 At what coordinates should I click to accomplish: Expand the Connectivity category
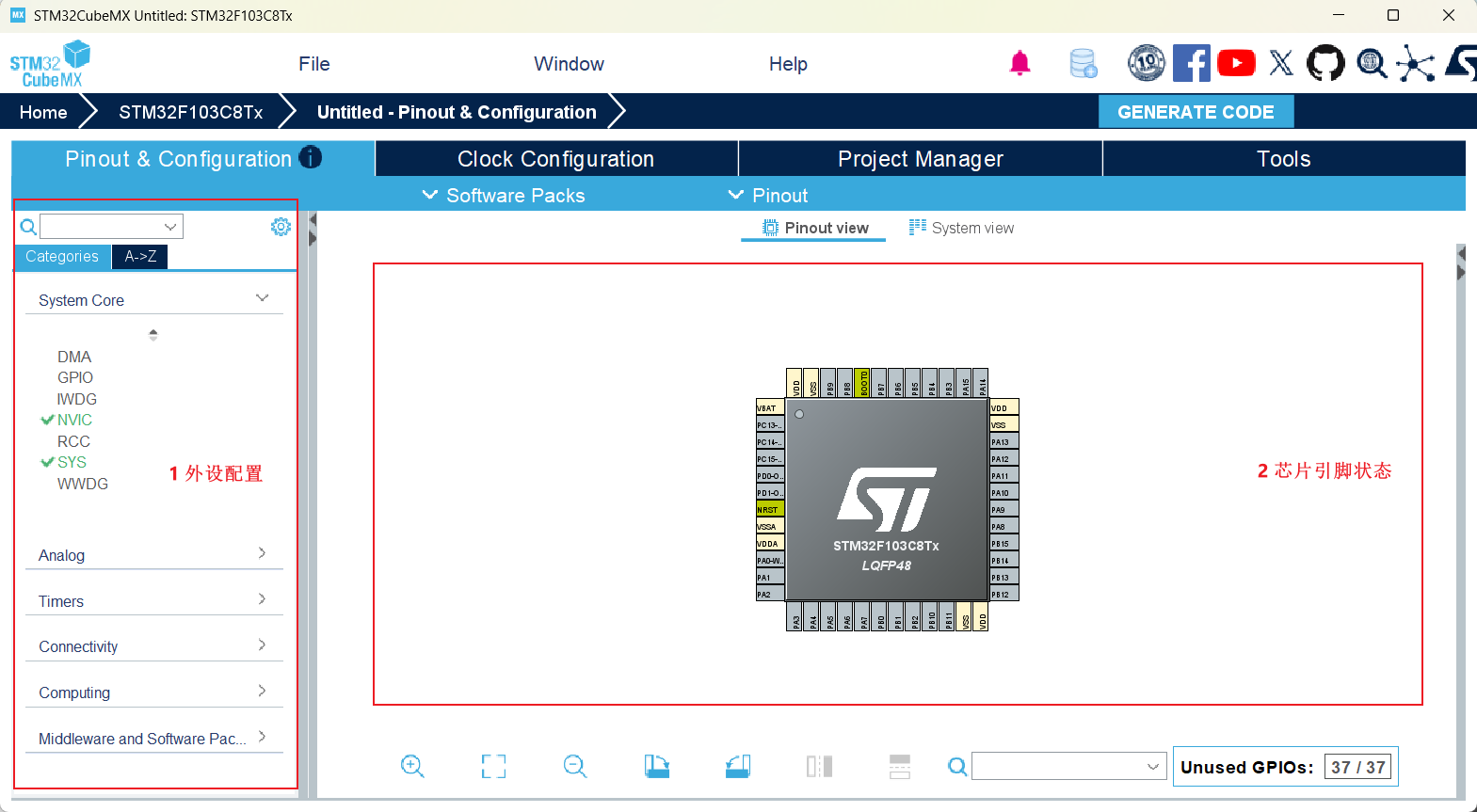154,646
